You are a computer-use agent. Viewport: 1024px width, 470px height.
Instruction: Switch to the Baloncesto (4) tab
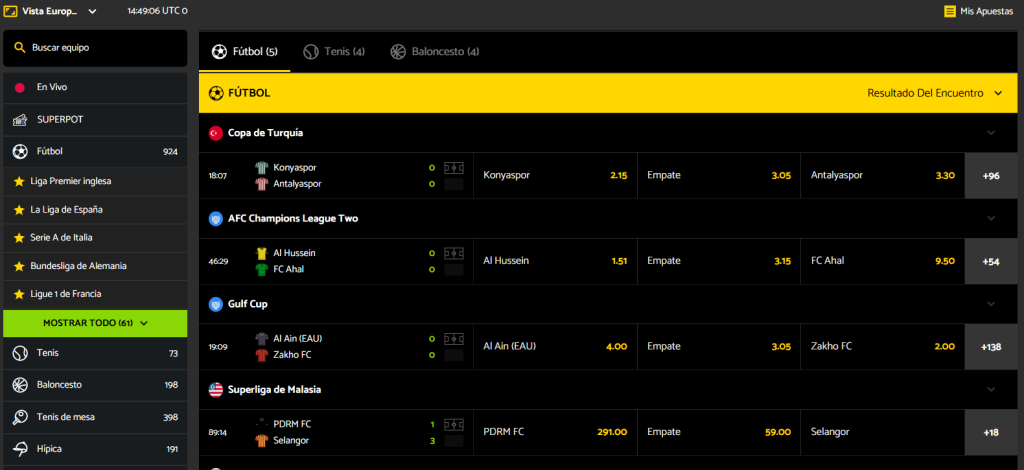(435, 52)
